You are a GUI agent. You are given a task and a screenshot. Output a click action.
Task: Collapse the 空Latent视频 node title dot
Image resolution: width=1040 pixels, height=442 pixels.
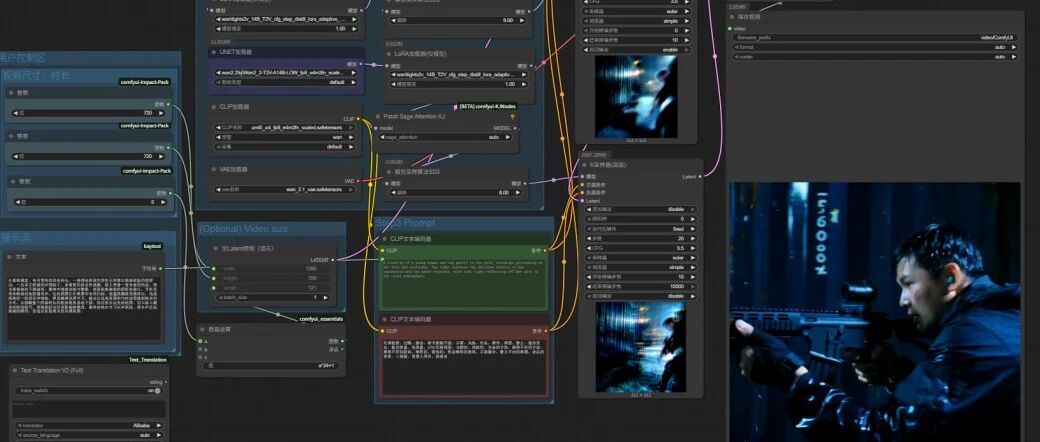(x=216, y=248)
